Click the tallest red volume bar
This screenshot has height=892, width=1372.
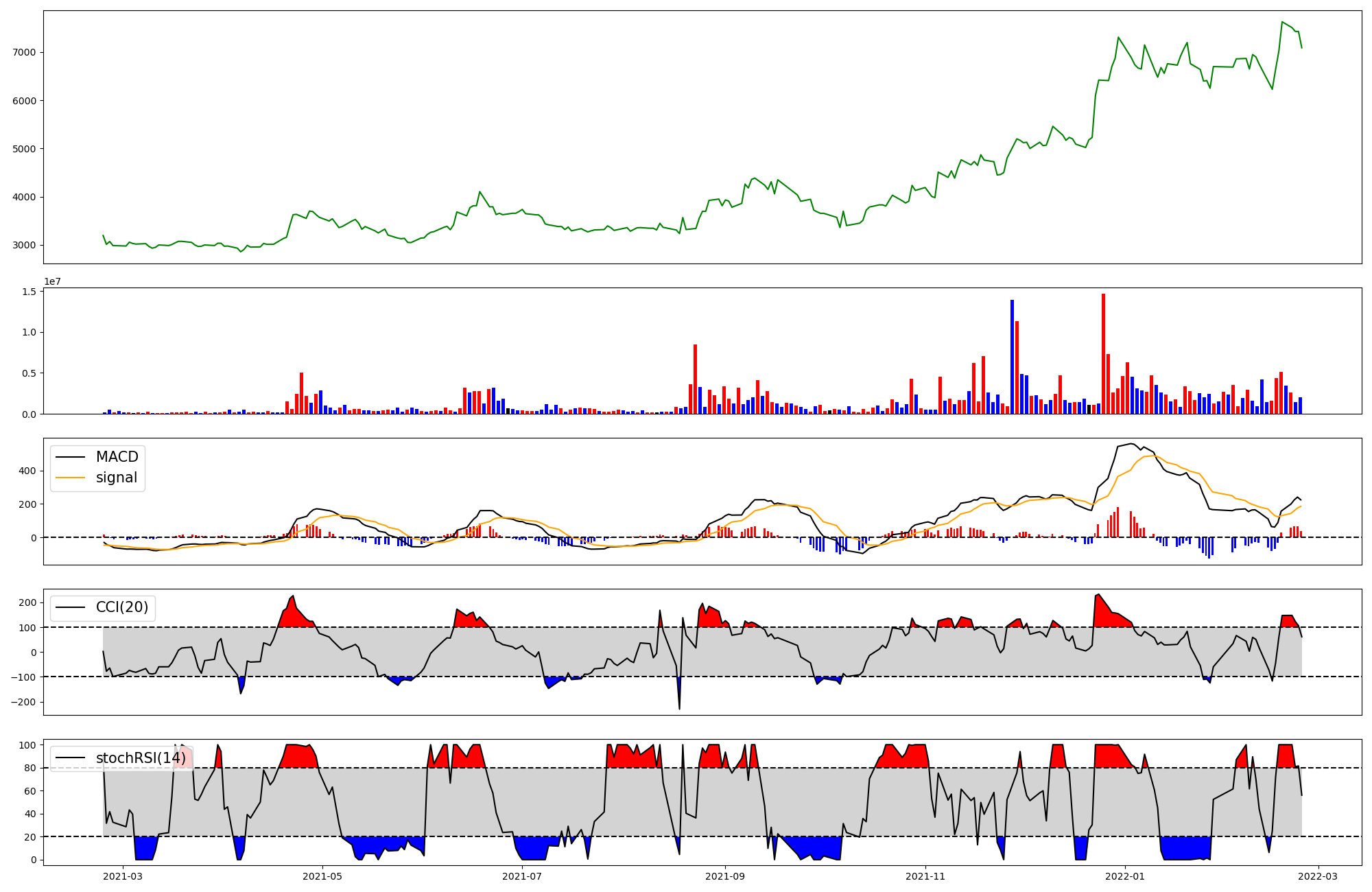[x=1103, y=353]
